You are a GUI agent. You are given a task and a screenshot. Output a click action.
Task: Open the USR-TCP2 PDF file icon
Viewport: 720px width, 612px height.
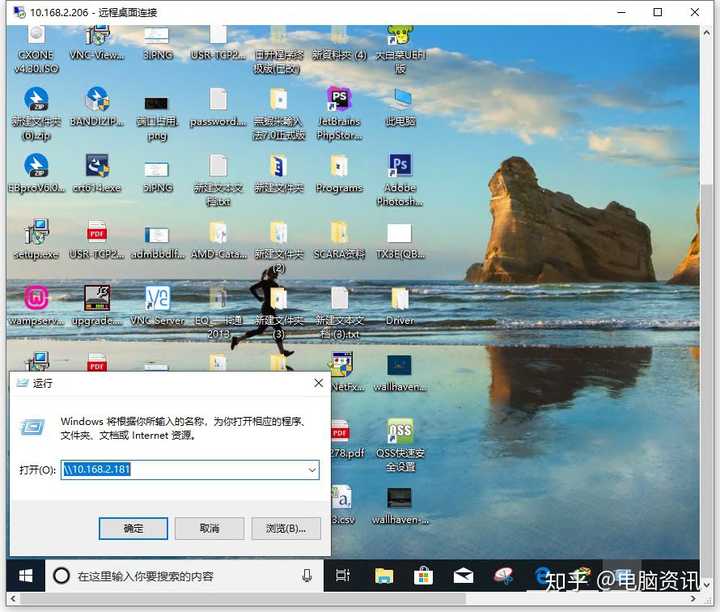[x=97, y=239]
